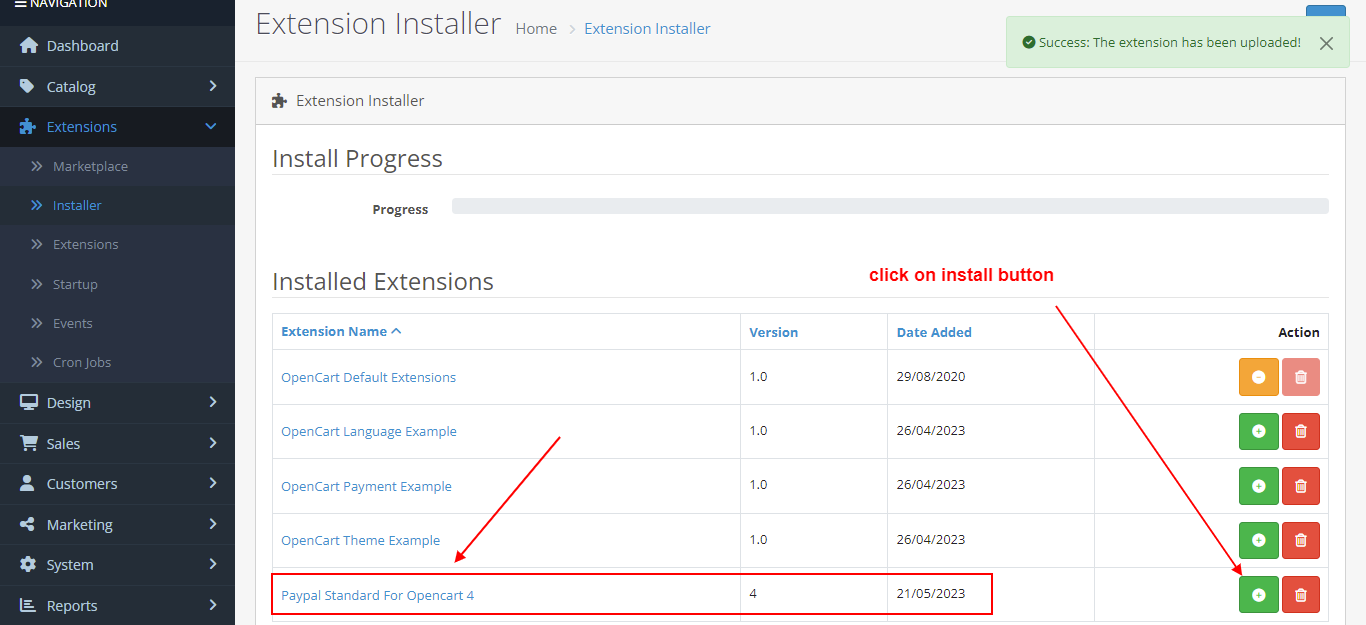
Task: Click OpenCart Default Extensions name text
Action: [x=368, y=377]
